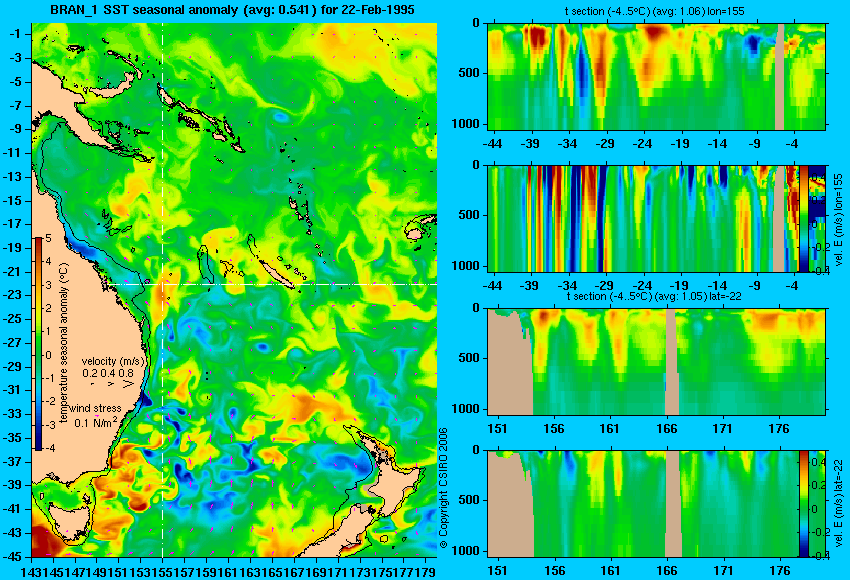850x580 pixels.
Task: Click the '© Copyright CSIRO 2006' text
Action: [443, 488]
